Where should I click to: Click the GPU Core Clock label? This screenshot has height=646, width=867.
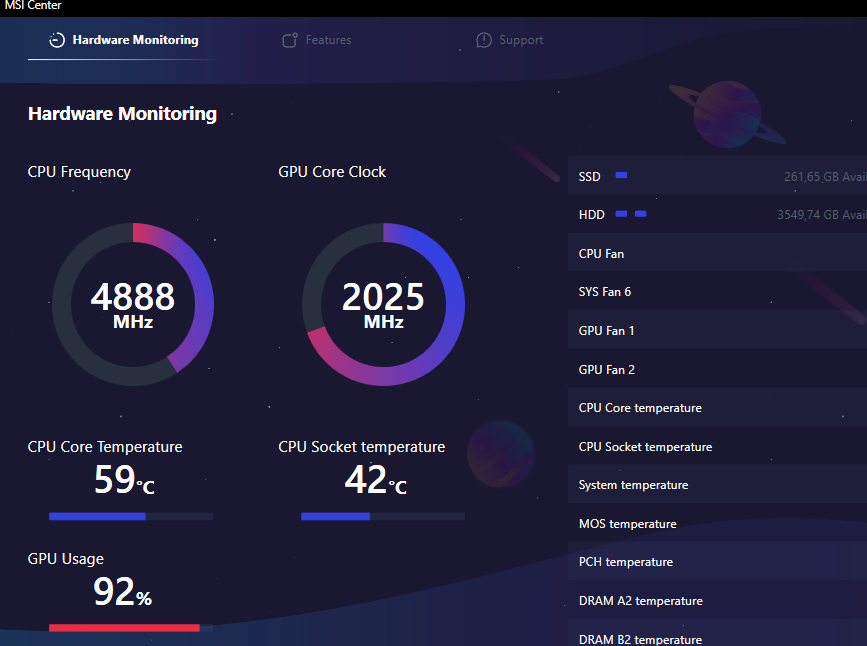[332, 172]
